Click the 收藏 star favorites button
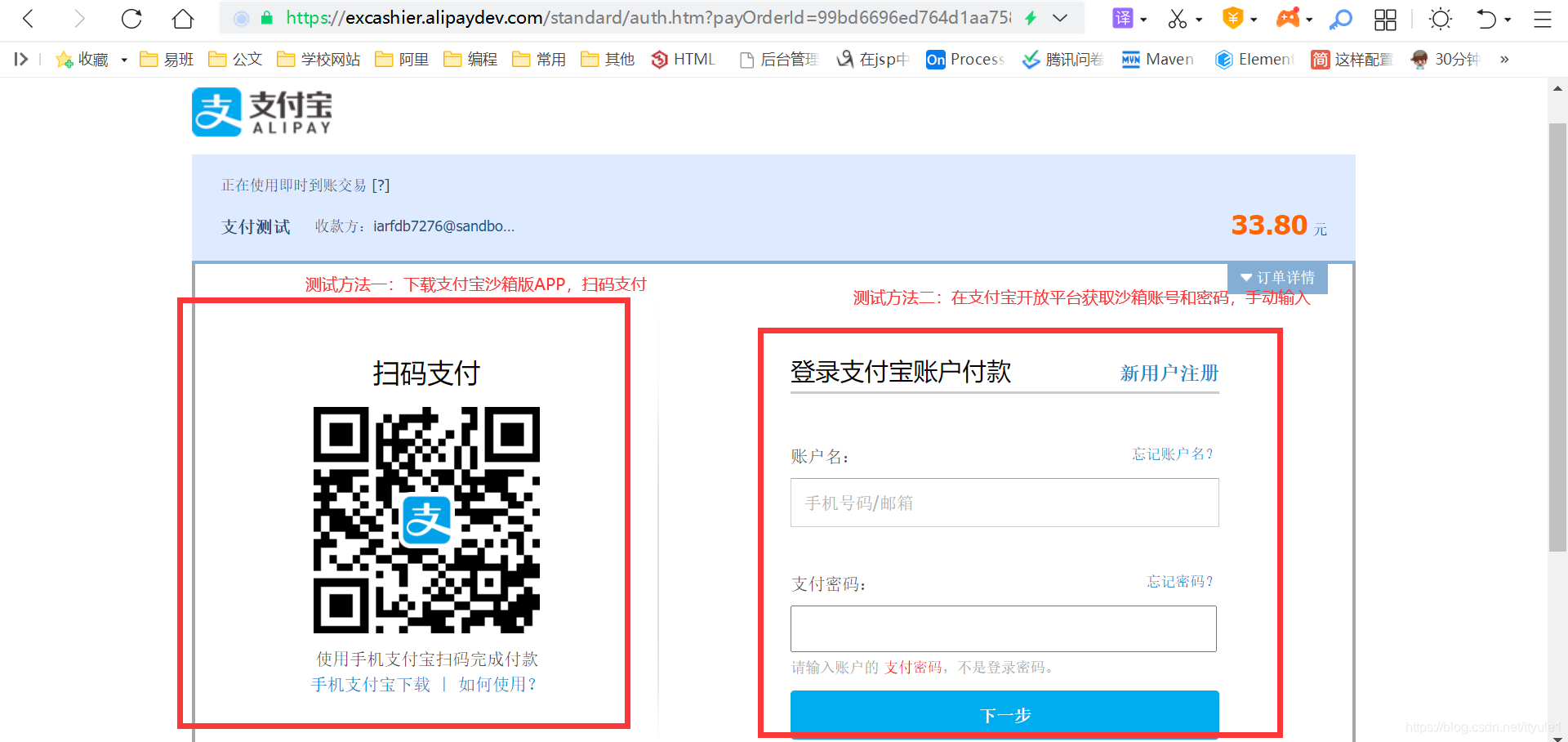Viewport: 1568px width, 742px height. (82, 59)
